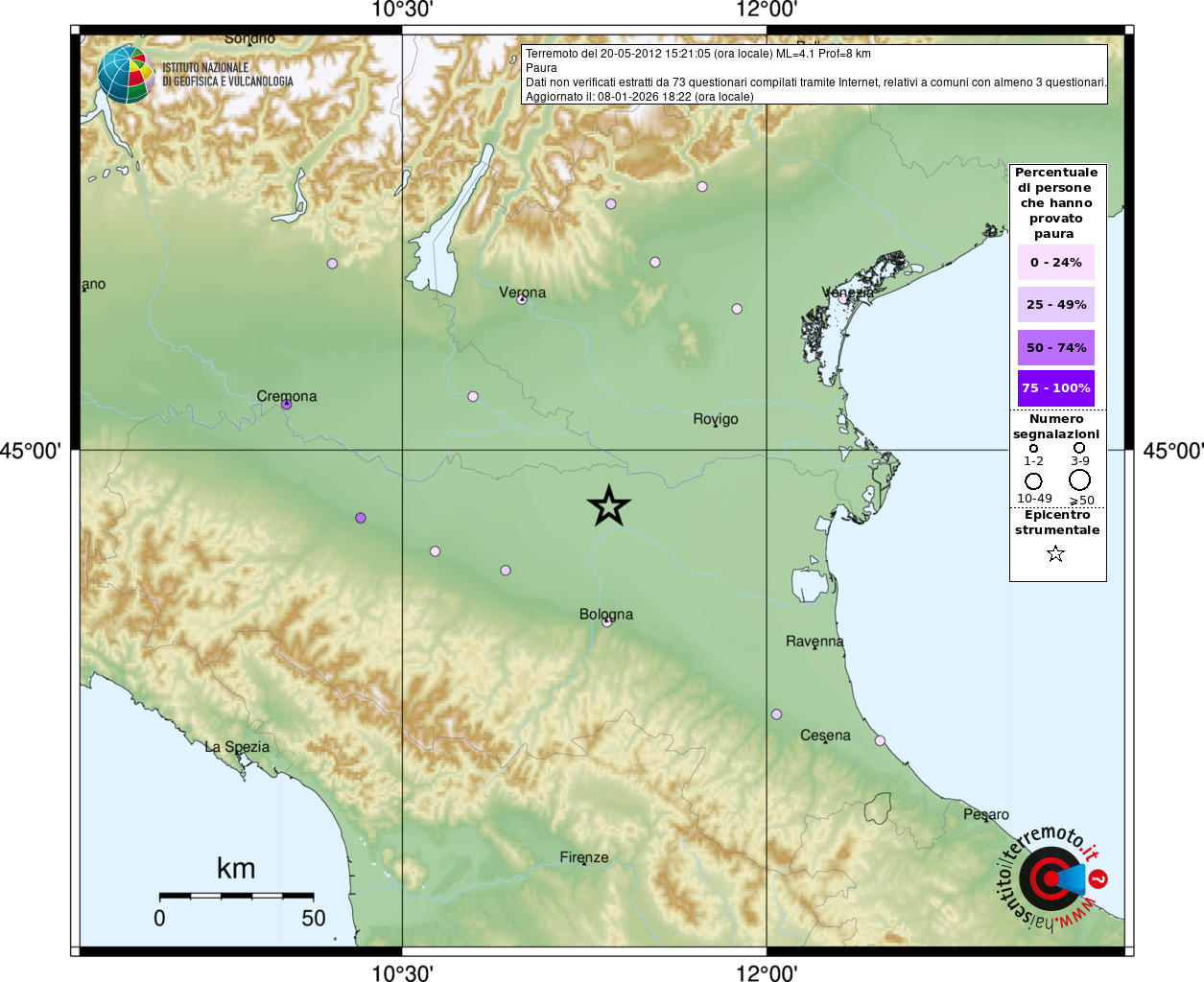Viewport: 1204px width, 982px height.
Task: Click the haisentitoilterremoto.it target logo
Action: (1052, 878)
